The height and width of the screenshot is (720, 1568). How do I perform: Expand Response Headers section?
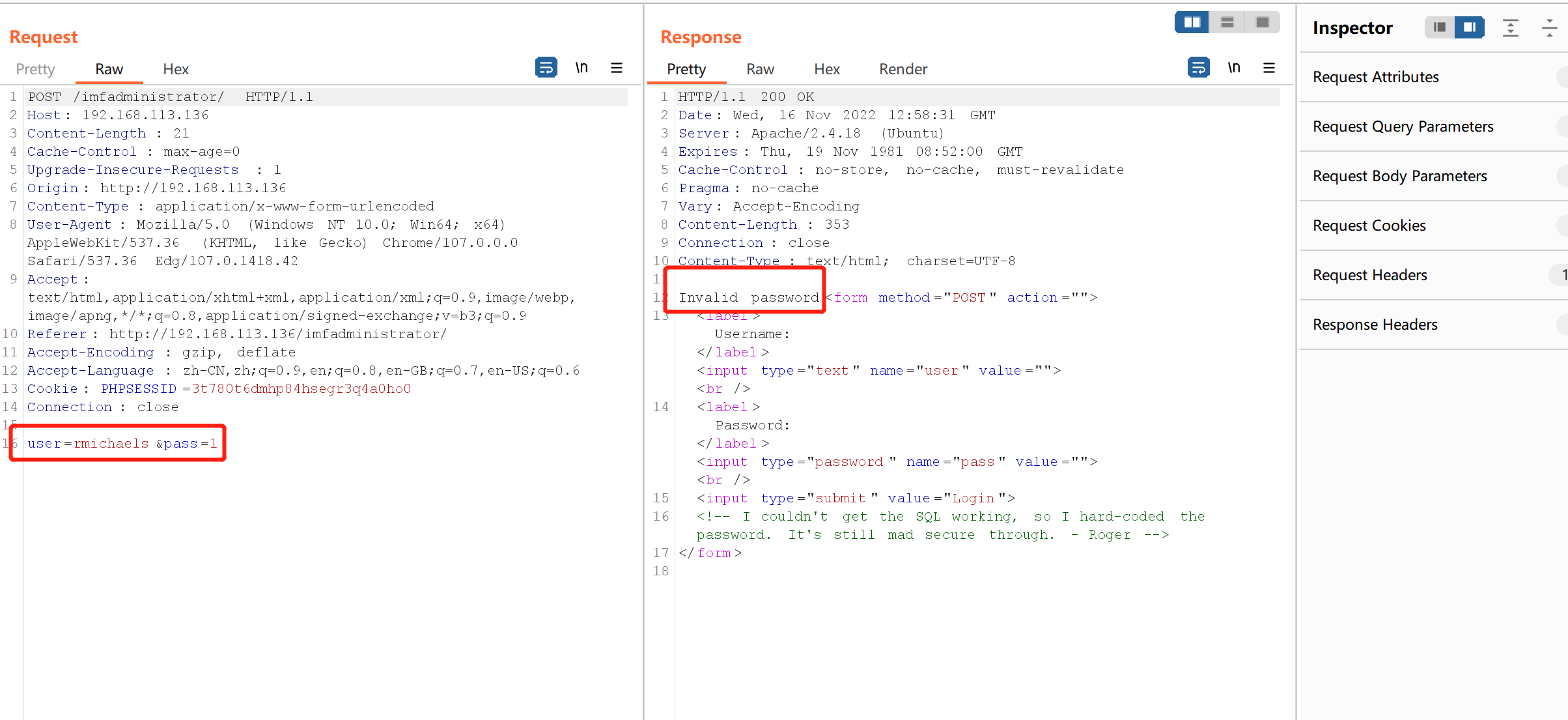pos(1375,324)
